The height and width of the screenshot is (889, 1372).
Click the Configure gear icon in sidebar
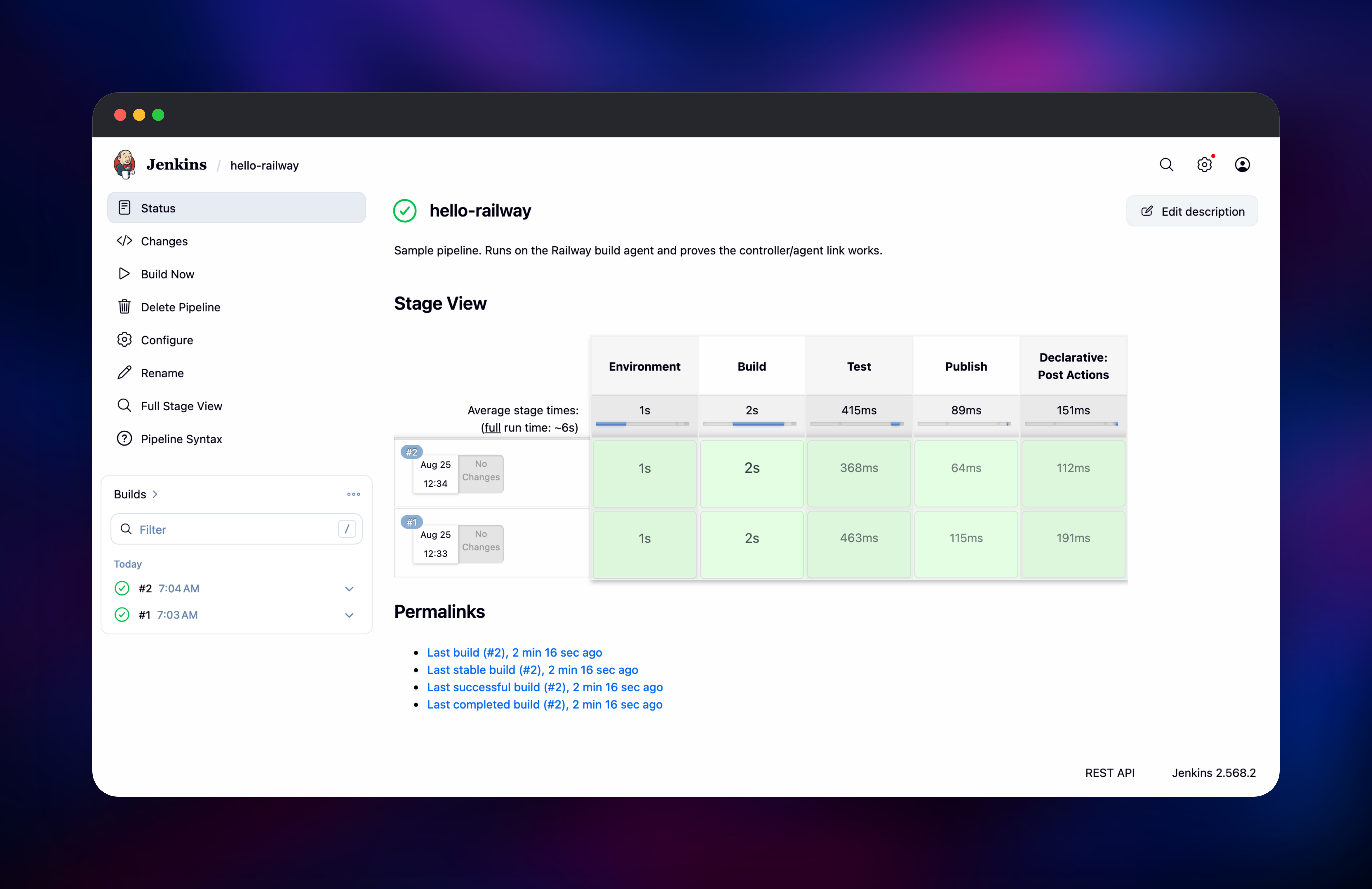point(125,339)
